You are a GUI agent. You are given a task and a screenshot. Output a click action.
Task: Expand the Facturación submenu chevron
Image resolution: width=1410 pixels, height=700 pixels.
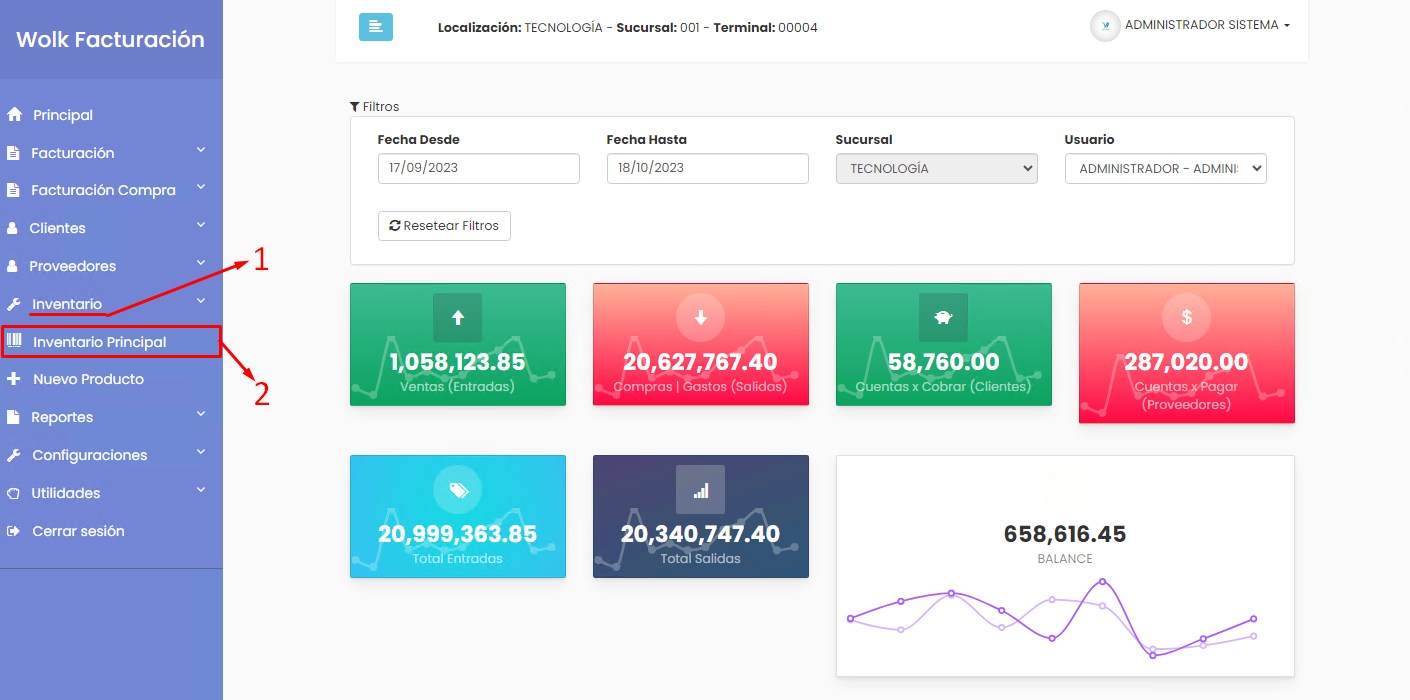[201, 150]
